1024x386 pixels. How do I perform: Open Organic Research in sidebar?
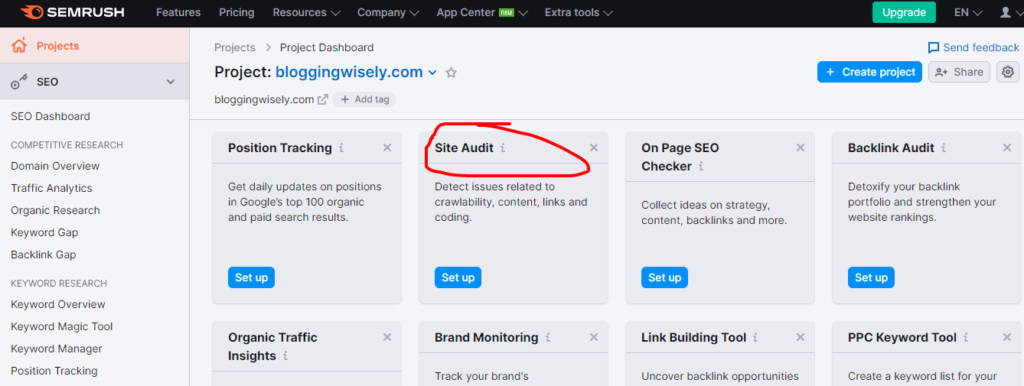tap(56, 210)
